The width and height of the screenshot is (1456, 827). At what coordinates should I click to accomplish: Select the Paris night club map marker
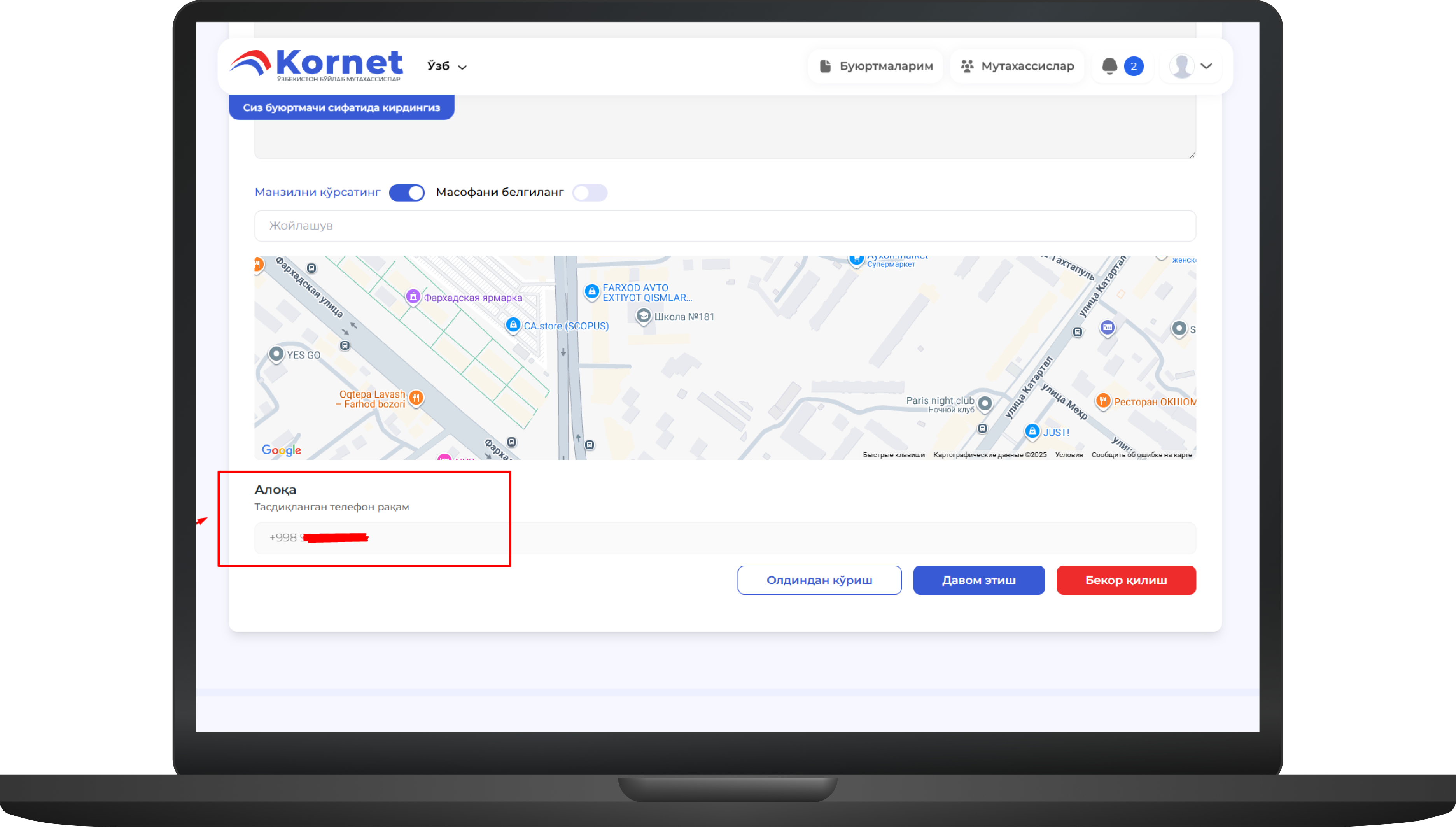pos(985,403)
